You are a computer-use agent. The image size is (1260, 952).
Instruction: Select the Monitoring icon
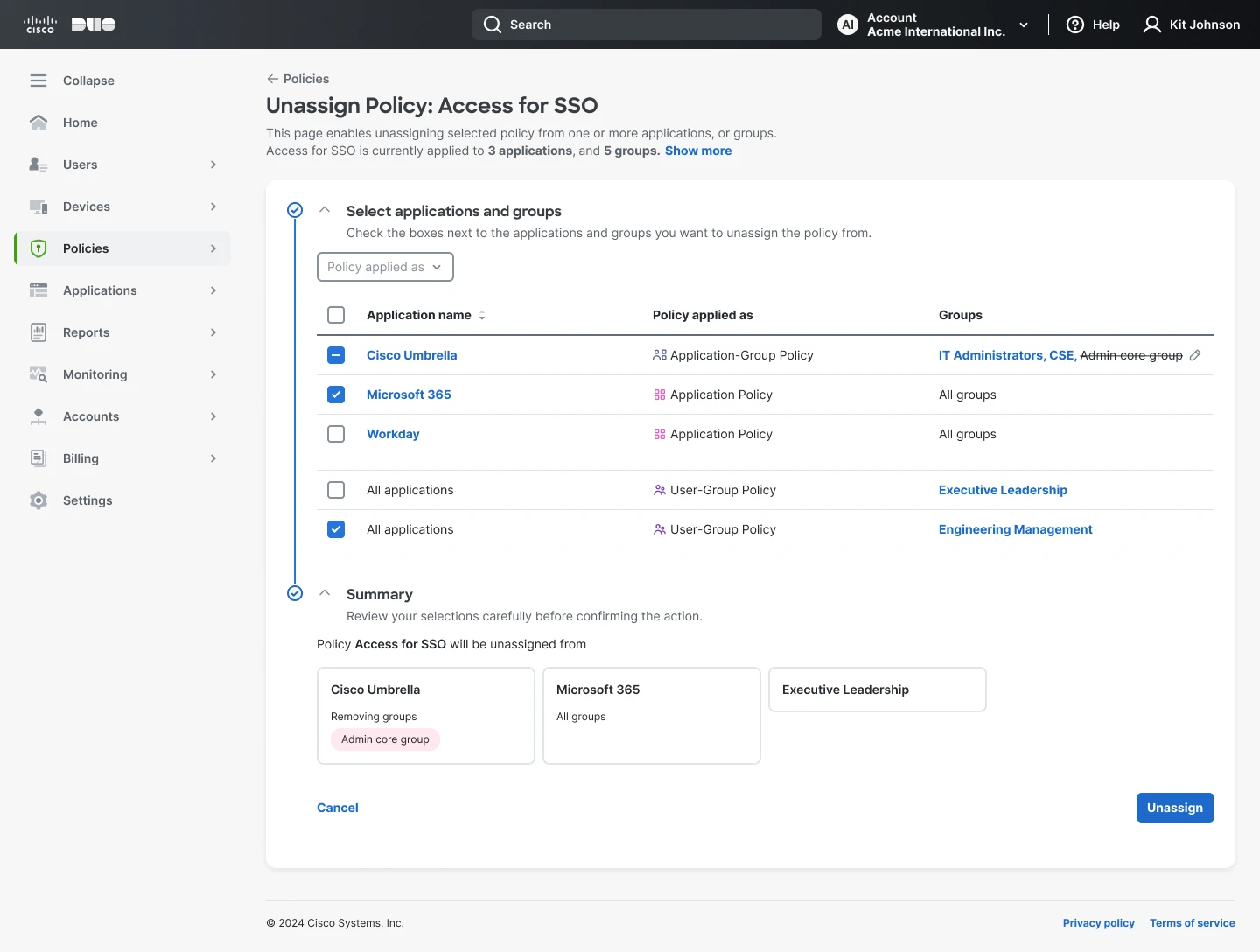point(38,374)
